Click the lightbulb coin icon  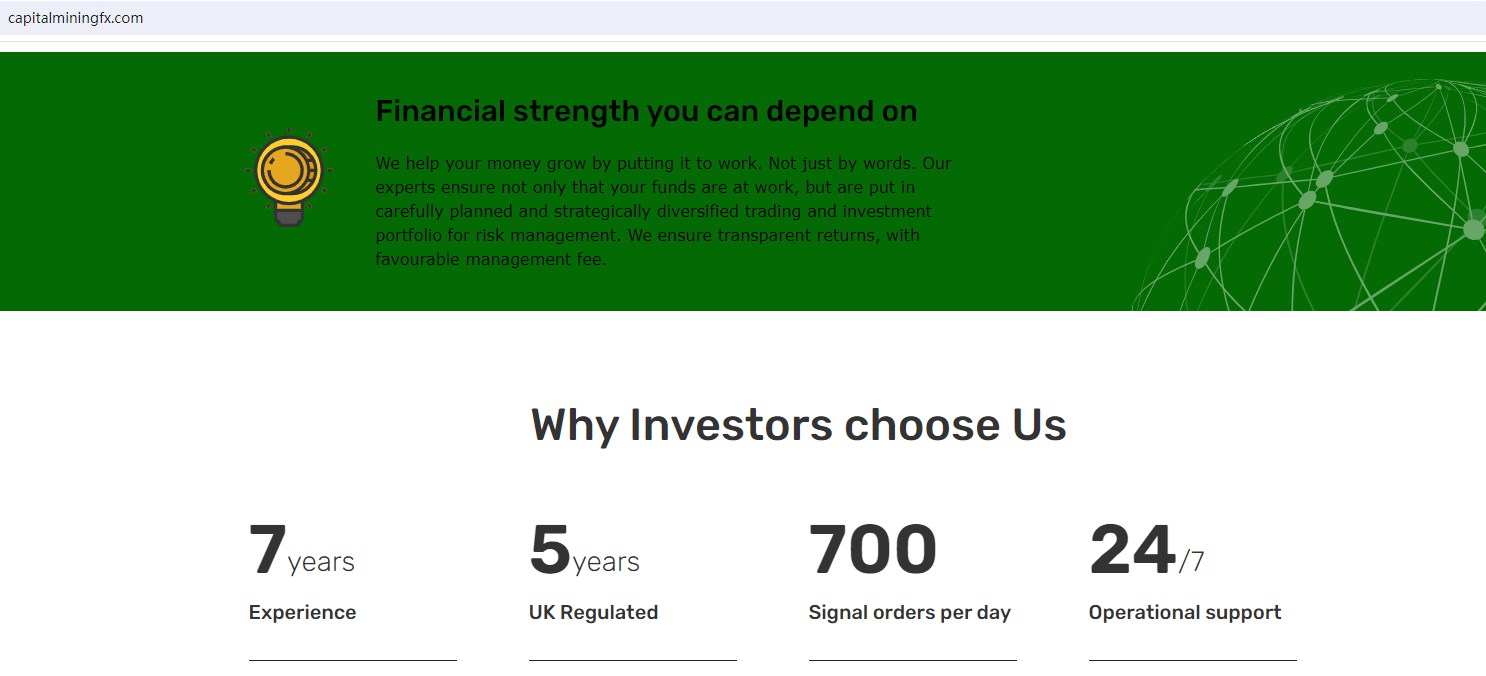click(x=288, y=180)
